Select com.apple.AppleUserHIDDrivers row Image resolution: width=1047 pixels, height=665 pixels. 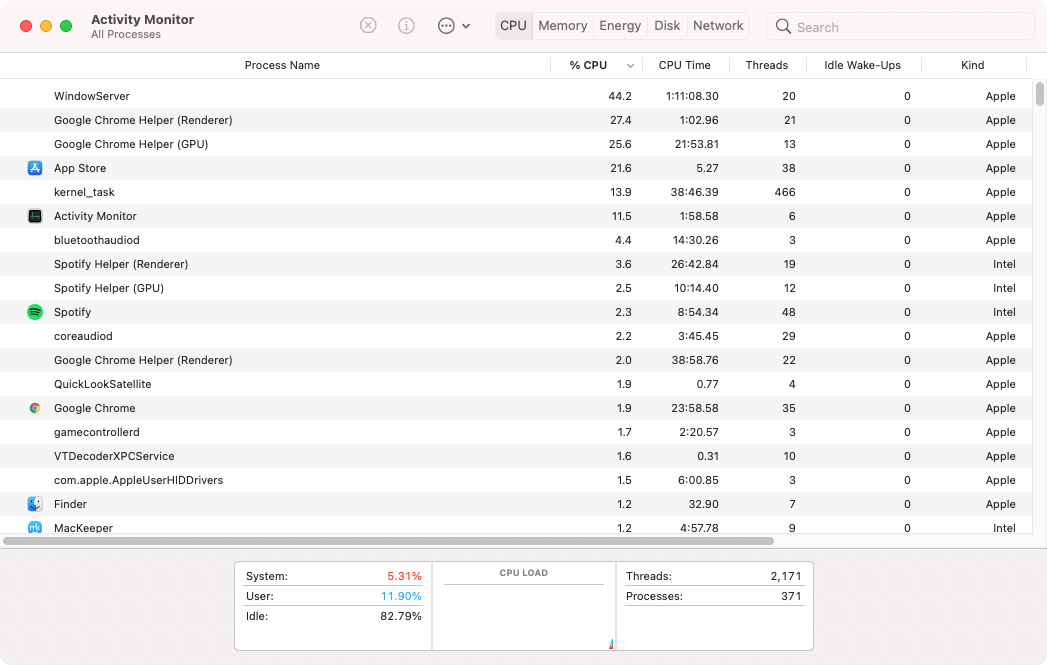514,480
